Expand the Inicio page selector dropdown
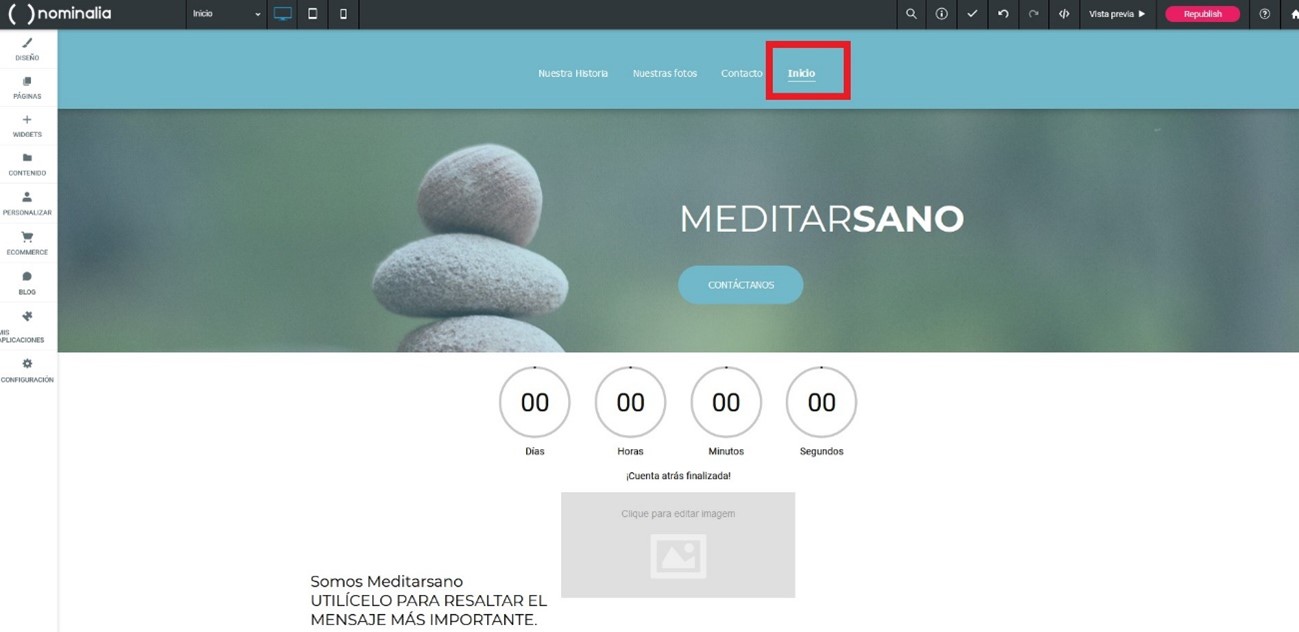Screen dimensions: 1299x632 (226, 14)
